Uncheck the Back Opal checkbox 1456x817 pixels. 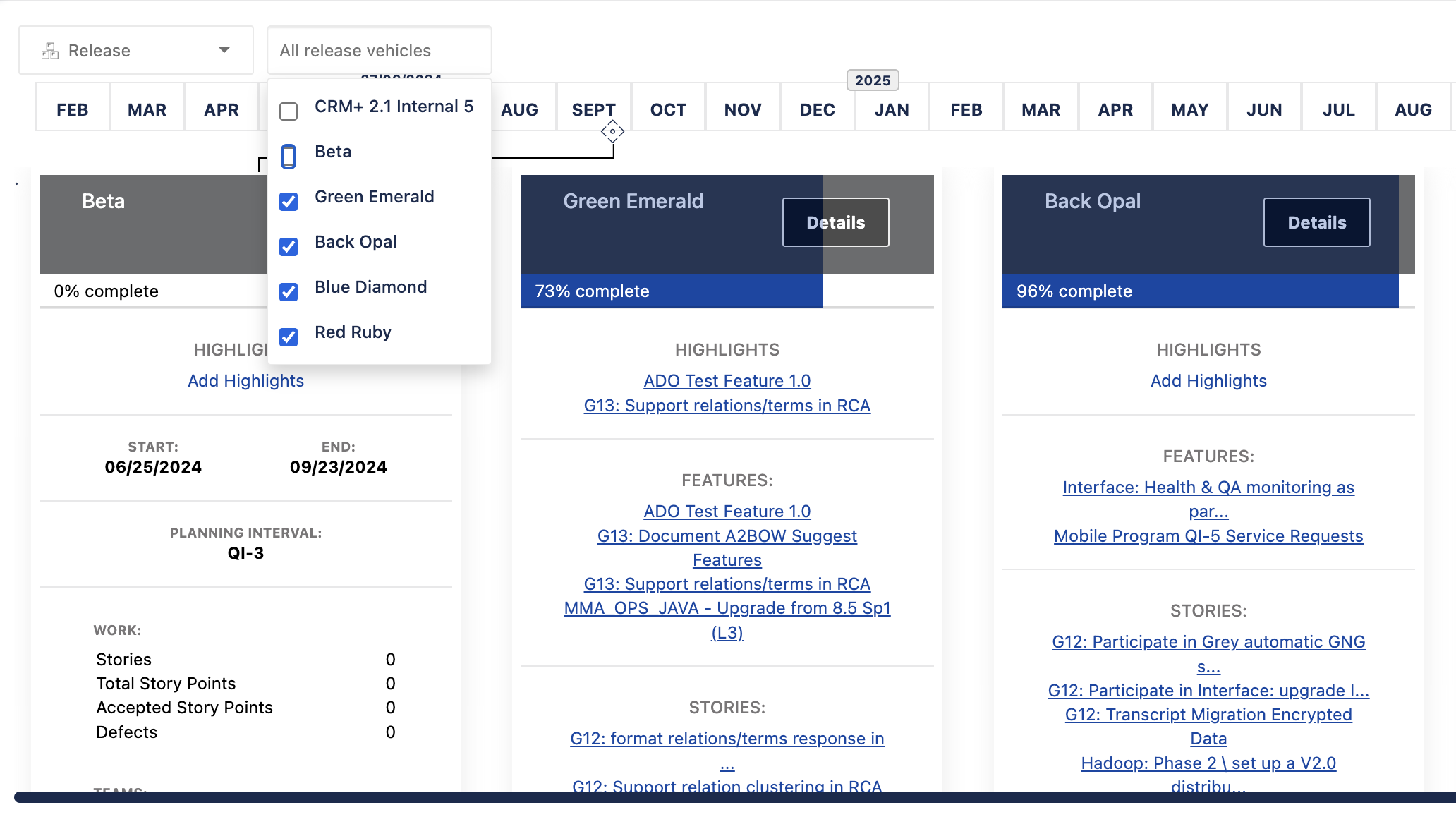[289, 247]
